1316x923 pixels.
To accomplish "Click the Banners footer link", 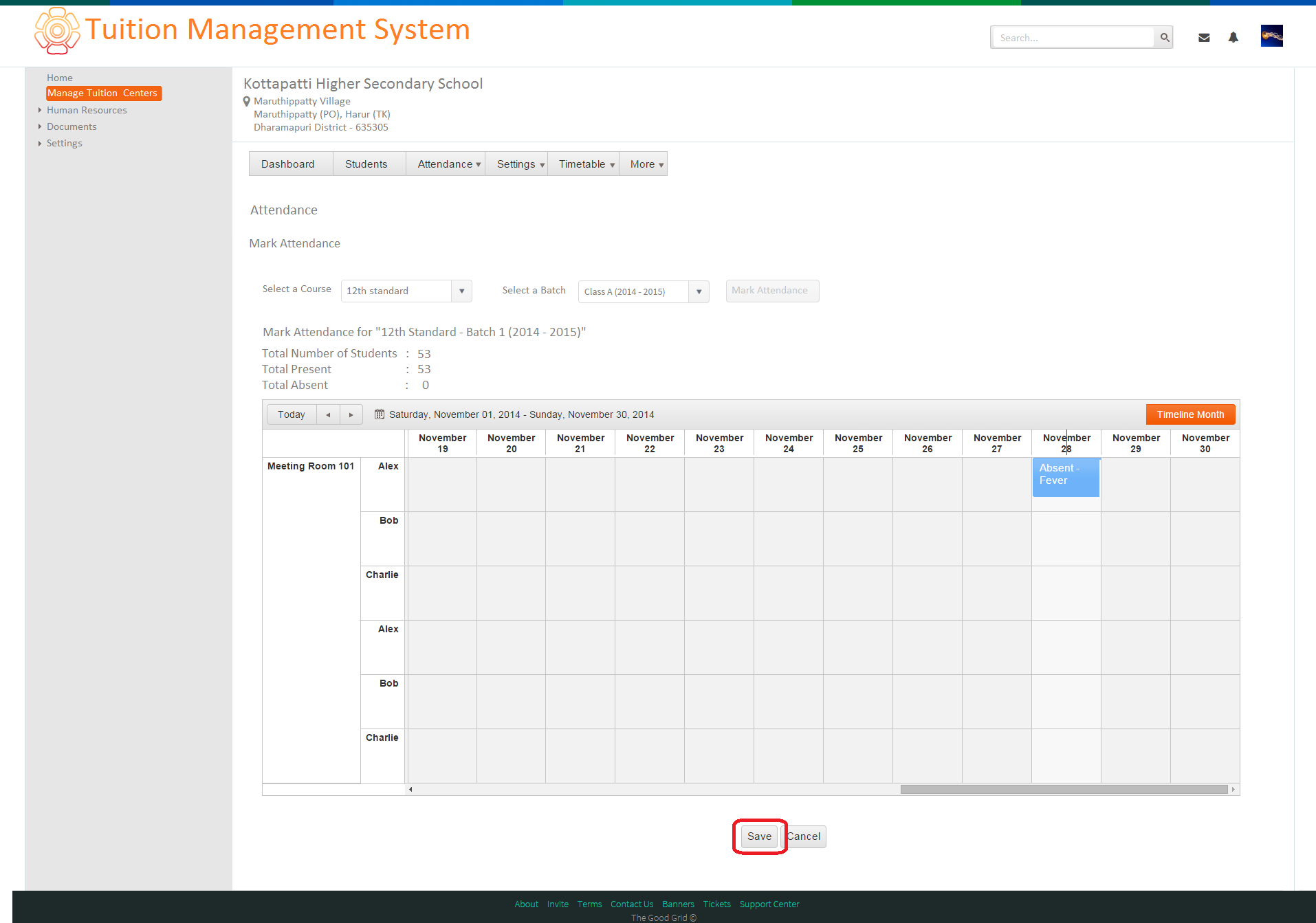I will pyautogui.click(x=678, y=904).
